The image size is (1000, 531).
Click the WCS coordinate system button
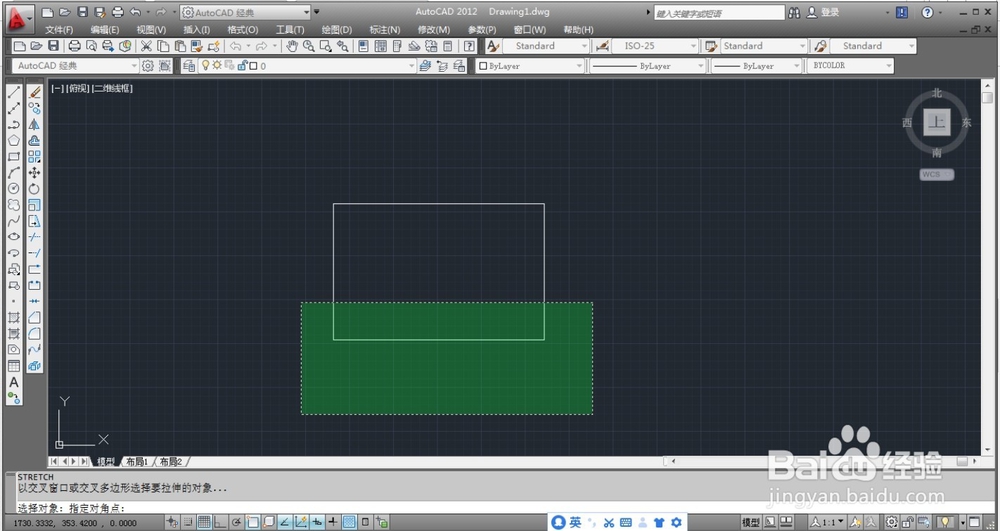click(x=936, y=174)
